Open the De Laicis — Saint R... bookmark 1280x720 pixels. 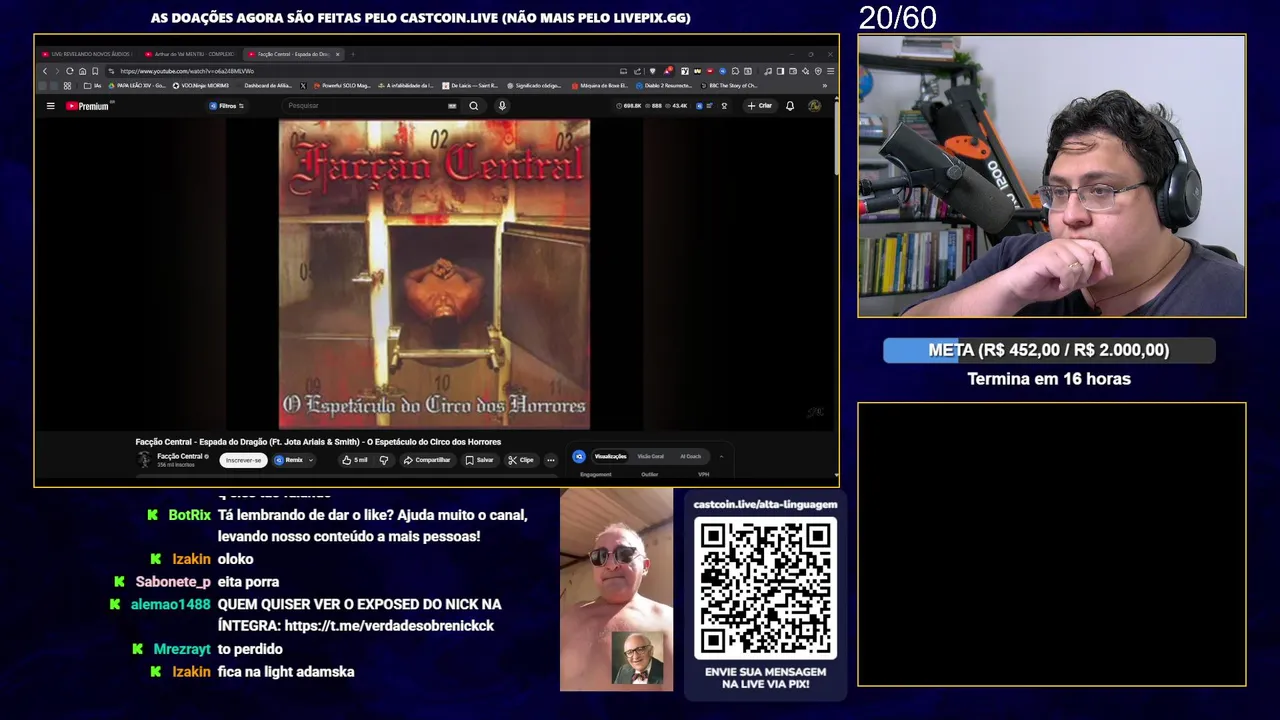point(470,86)
